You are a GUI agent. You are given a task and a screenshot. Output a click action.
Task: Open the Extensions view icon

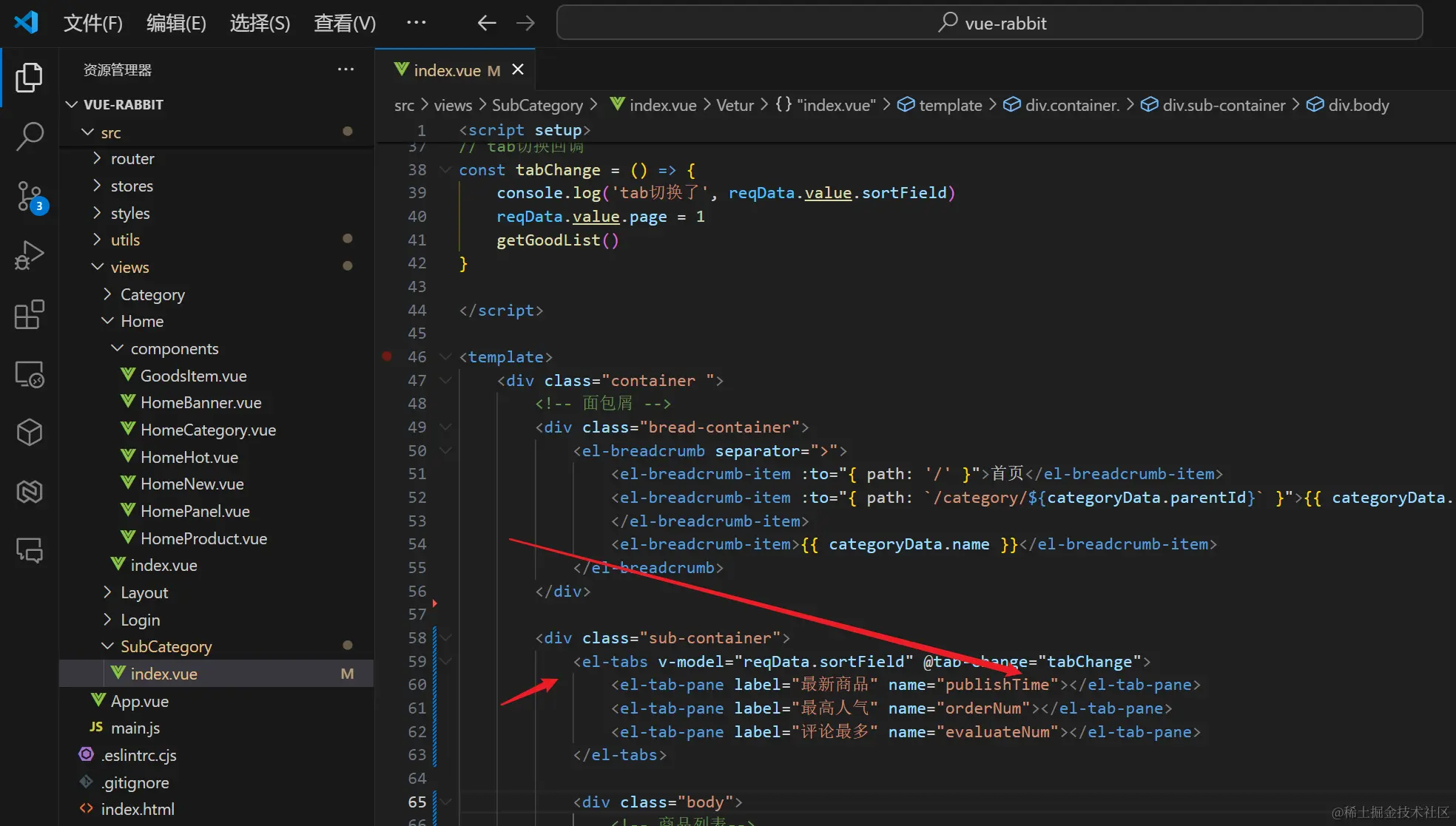(x=29, y=315)
